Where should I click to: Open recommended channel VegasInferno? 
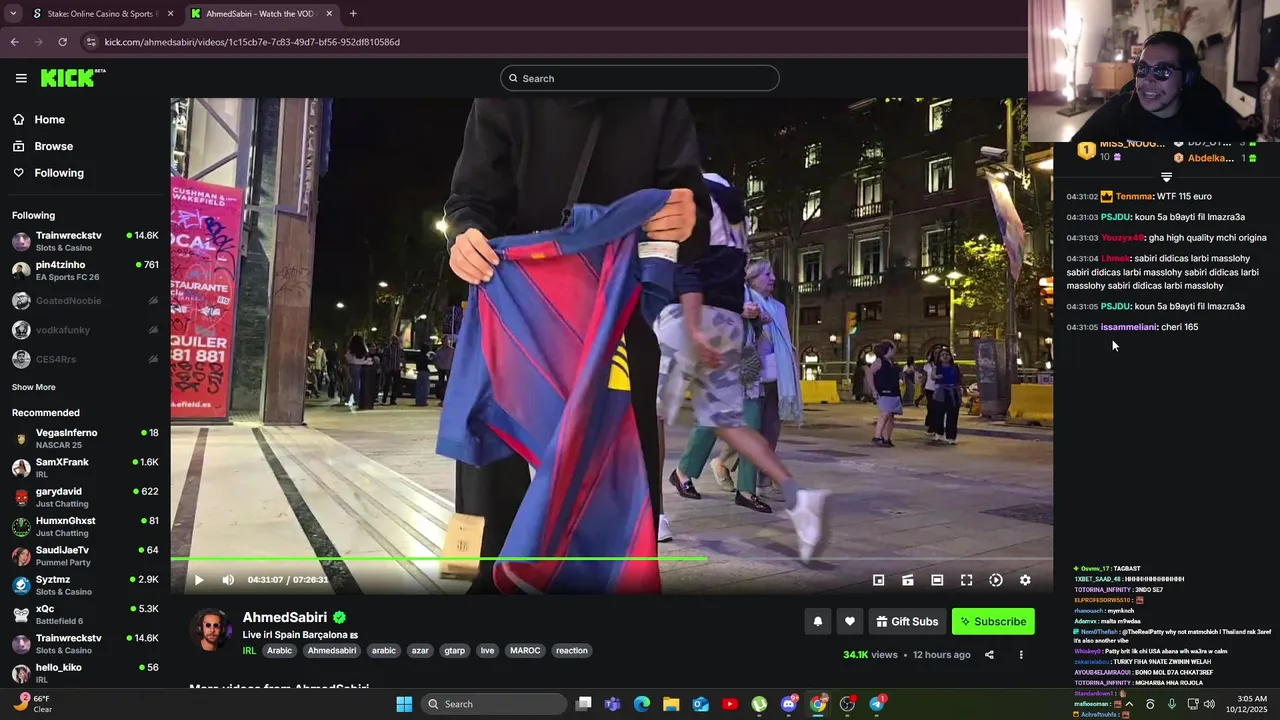[x=85, y=438]
